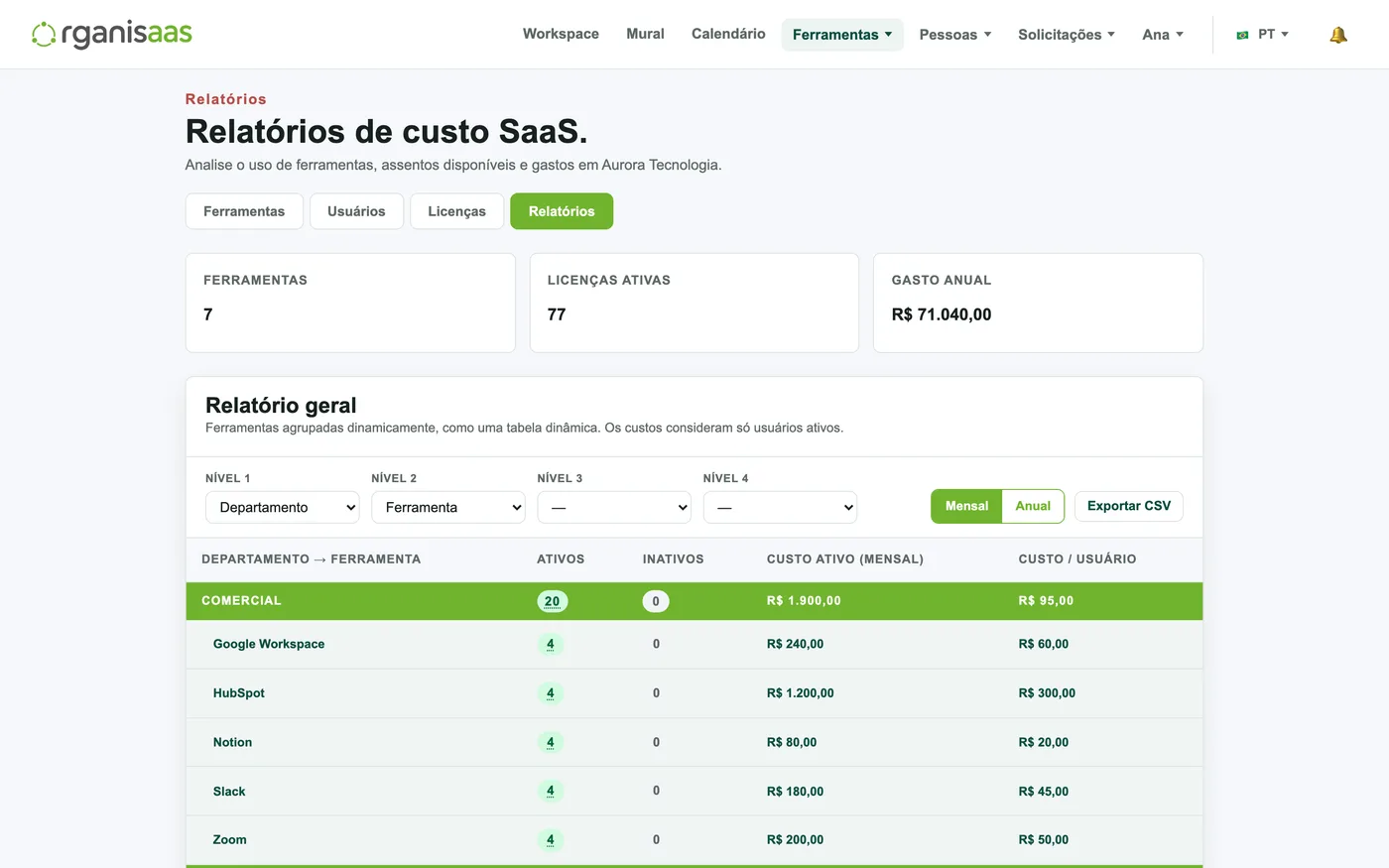Click the Slack row name
1389x868 pixels.
[229, 792]
